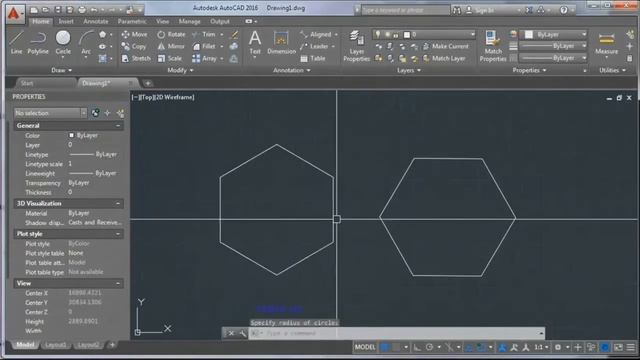Image resolution: width=640 pixels, height=360 pixels.
Task: Click the command line customize wrench icon
Action: click(242, 333)
